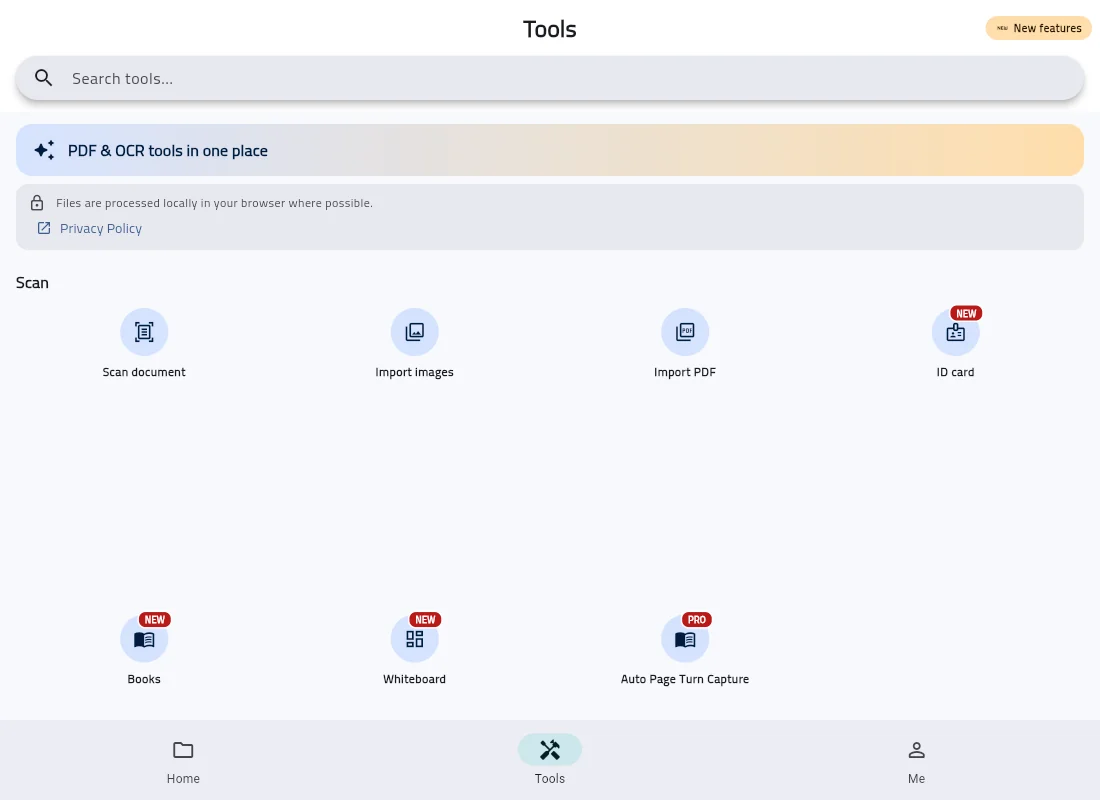Click 'Files are processed locally' text
Image resolution: width=1100 pixels, height=800 pixels.
(214, 203)
